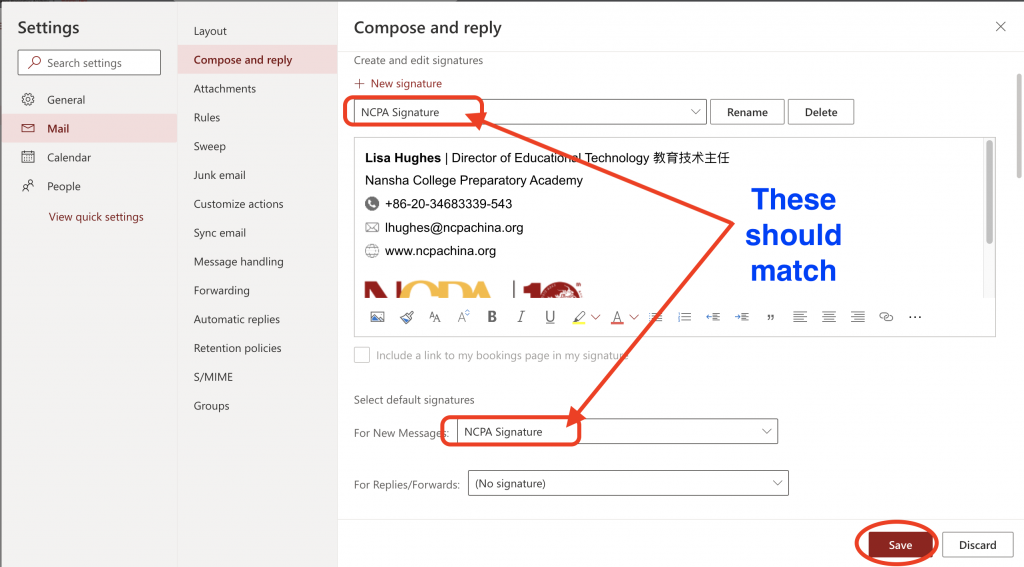This screenshot has width=1024, height=567.
Task: Open the View quick settings link
Action: point(96,217)
